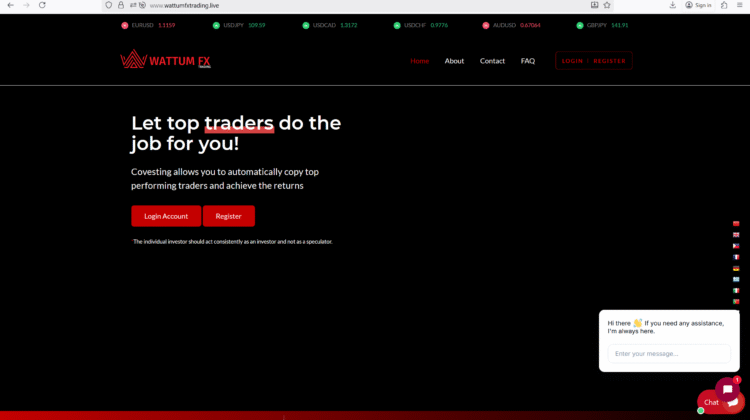
Task: Select the Italian flag language option
Action: 736,290
